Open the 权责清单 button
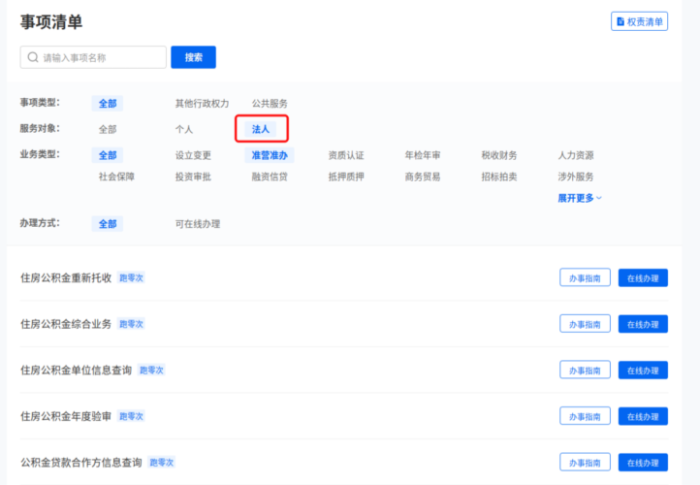Image resolution: width=700 pixels, height=485 pixels. (639, 21)
